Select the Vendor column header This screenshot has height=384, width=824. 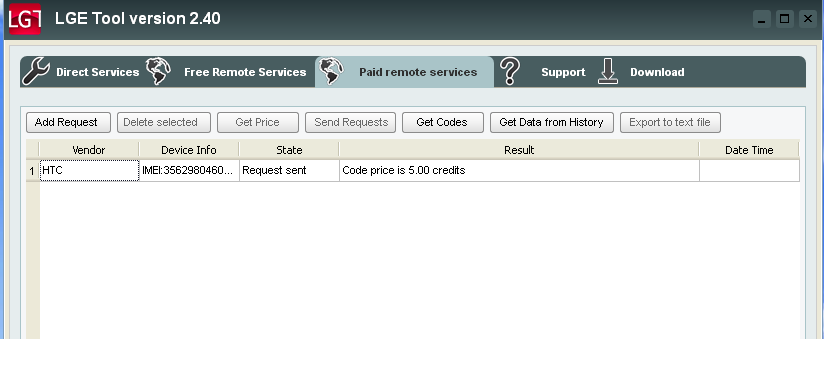click(89, 150)
